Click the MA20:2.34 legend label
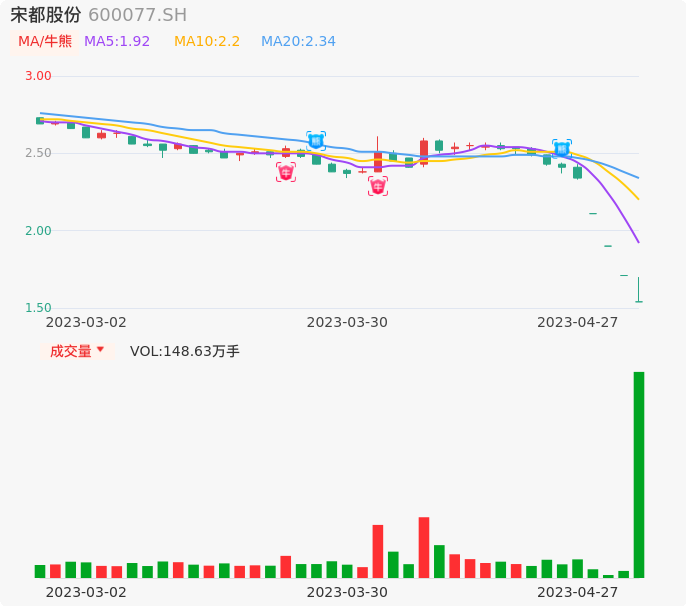This screenshot has width=686, height=606. [x=298, y=42]
